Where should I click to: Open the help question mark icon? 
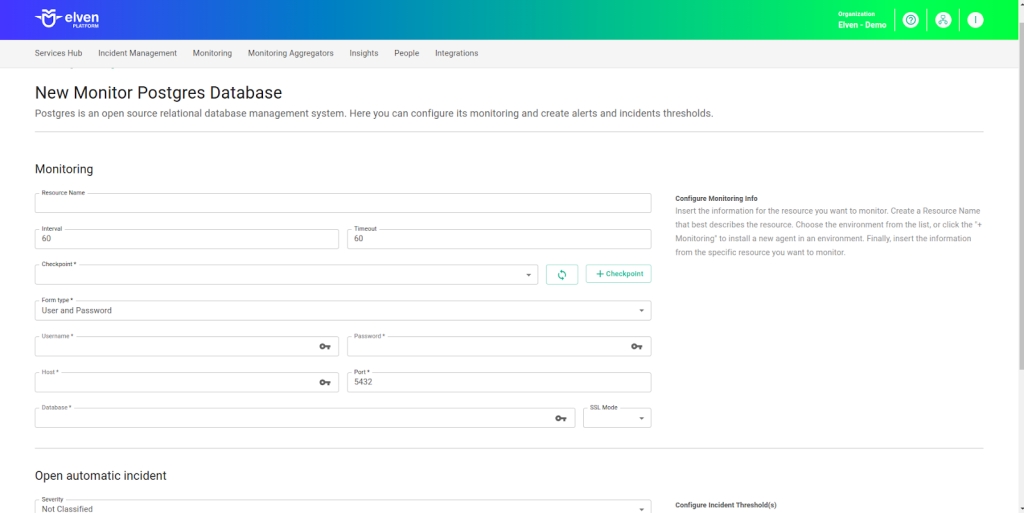[x=910, y=20]
